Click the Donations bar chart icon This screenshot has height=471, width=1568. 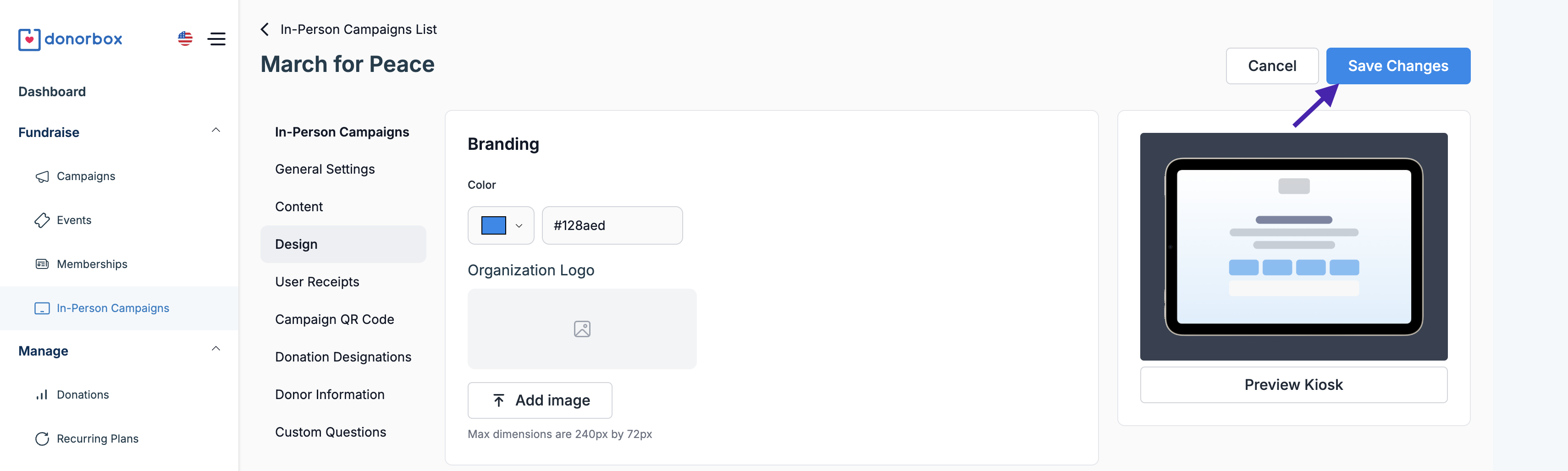(42, 395)
